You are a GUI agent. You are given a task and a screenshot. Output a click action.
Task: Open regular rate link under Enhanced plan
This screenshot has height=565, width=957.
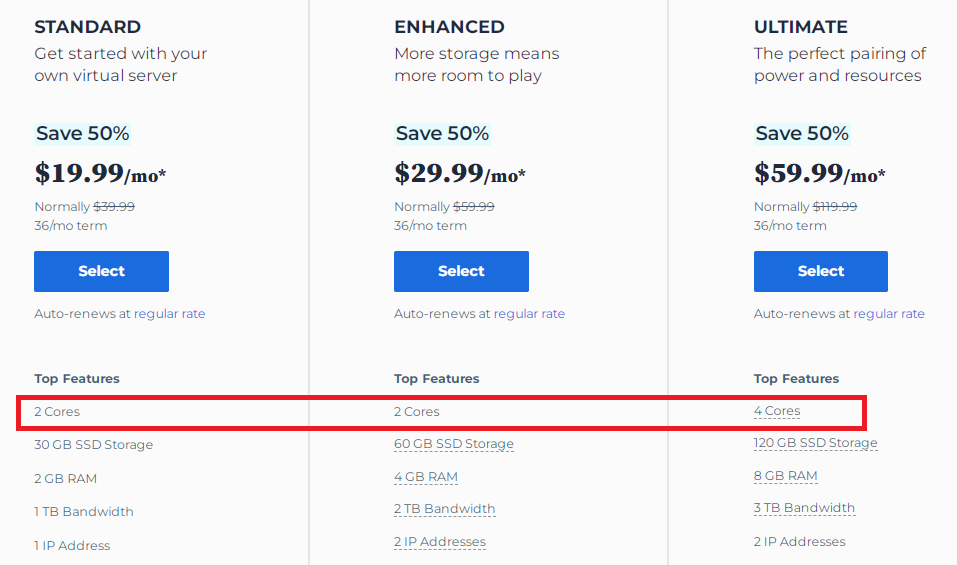(x=529, y=314)
